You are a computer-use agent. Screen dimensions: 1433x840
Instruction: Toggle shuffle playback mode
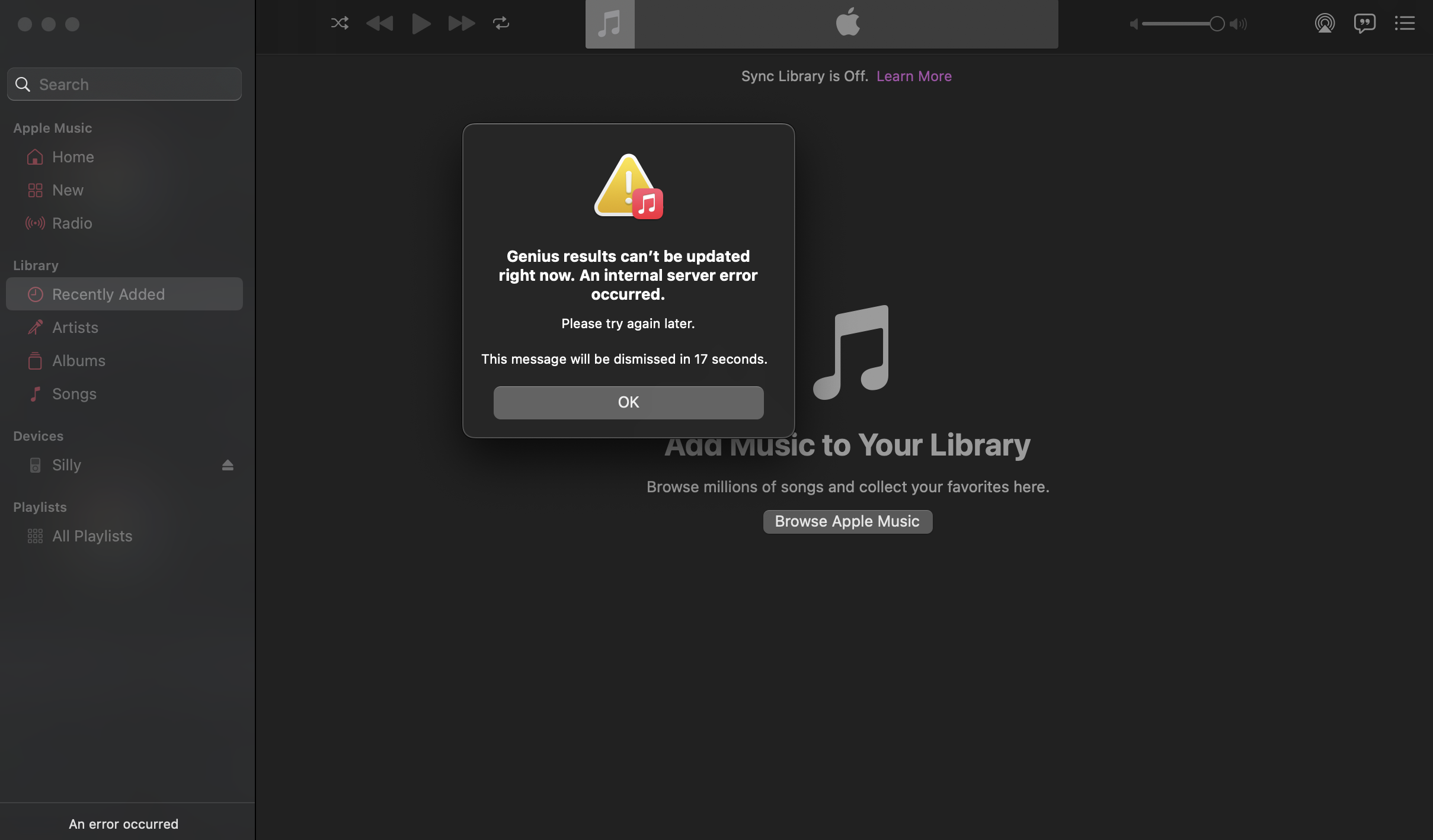pyautogui.click(x=340, y=24)
